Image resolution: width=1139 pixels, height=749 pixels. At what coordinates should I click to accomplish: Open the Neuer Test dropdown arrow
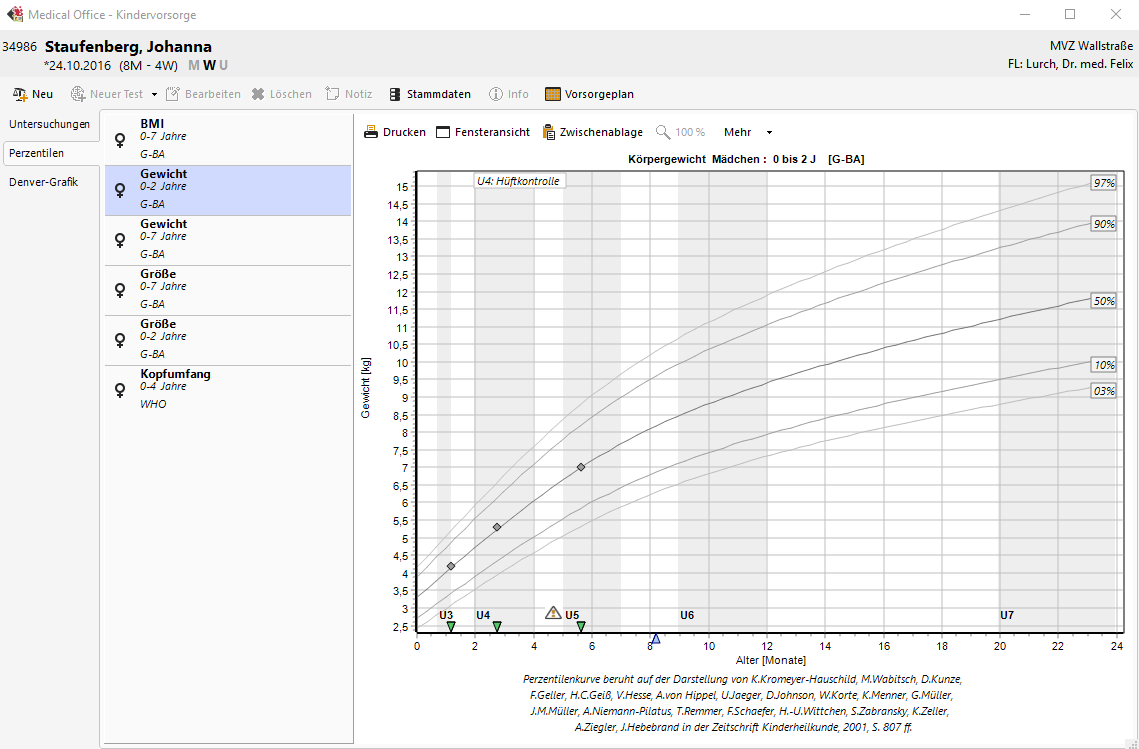click(x=154, y=94)
